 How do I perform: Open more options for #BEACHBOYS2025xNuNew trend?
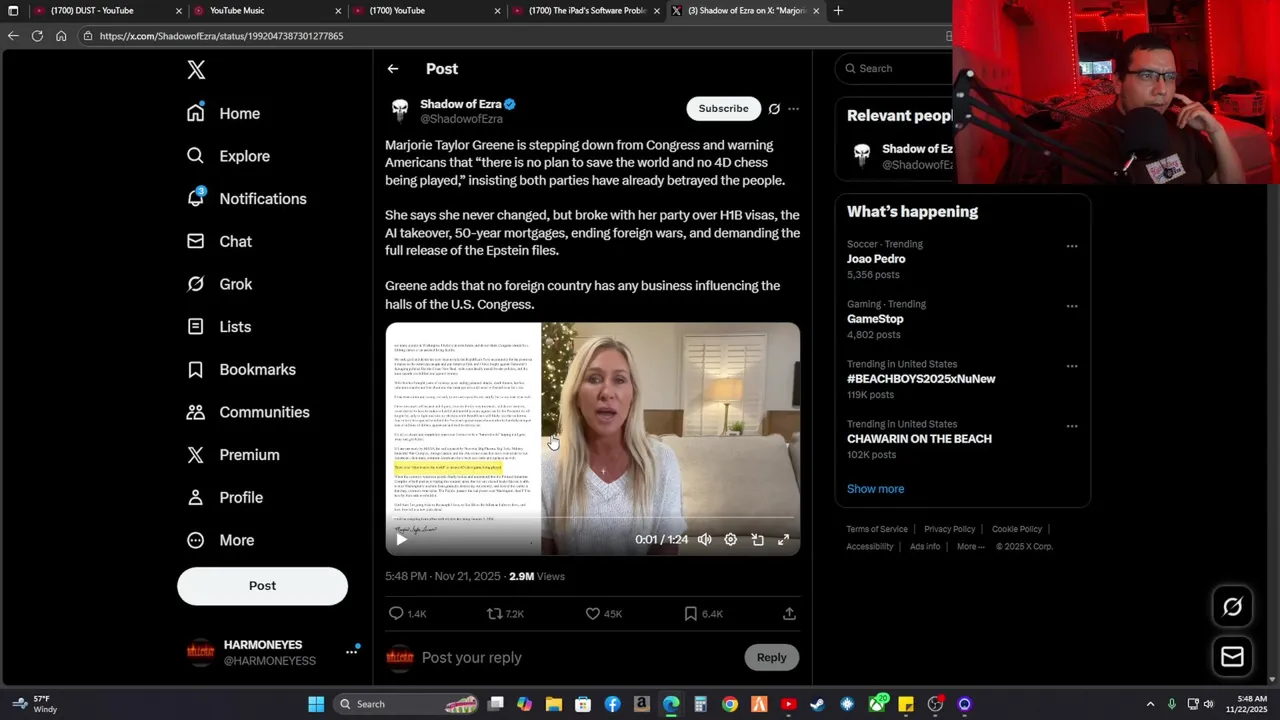[x=1072, y=366]
